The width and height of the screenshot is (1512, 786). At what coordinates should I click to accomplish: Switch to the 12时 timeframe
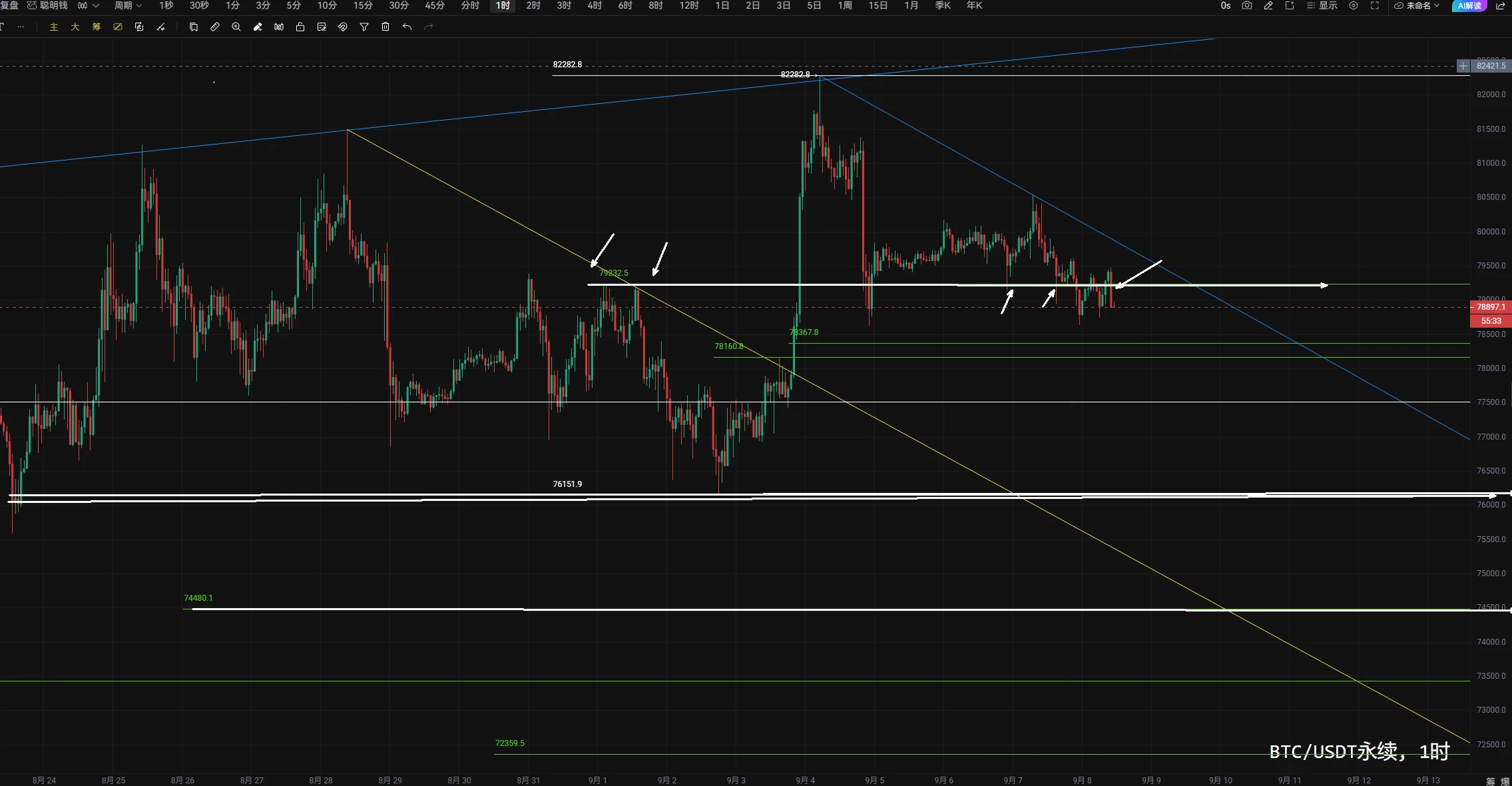(689, 5)
